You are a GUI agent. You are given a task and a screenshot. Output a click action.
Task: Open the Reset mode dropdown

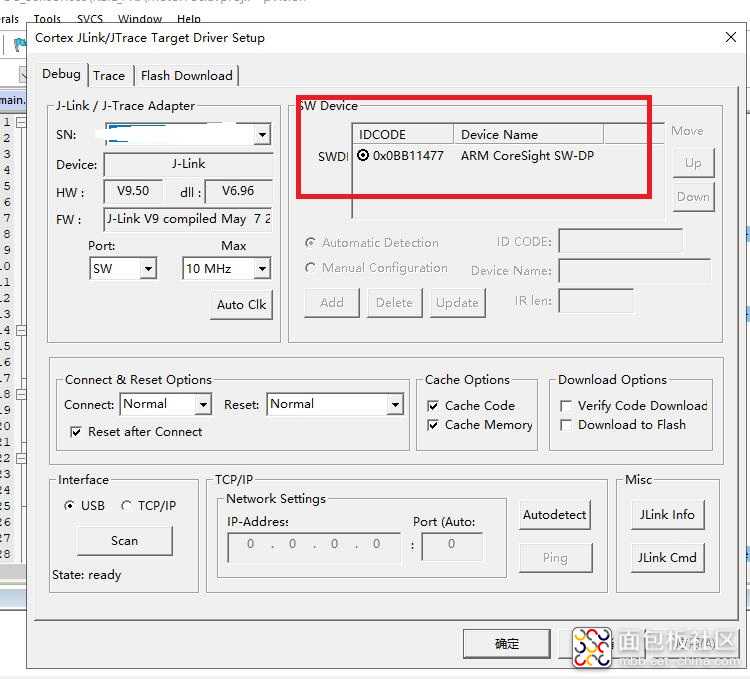tap(395, 405)
